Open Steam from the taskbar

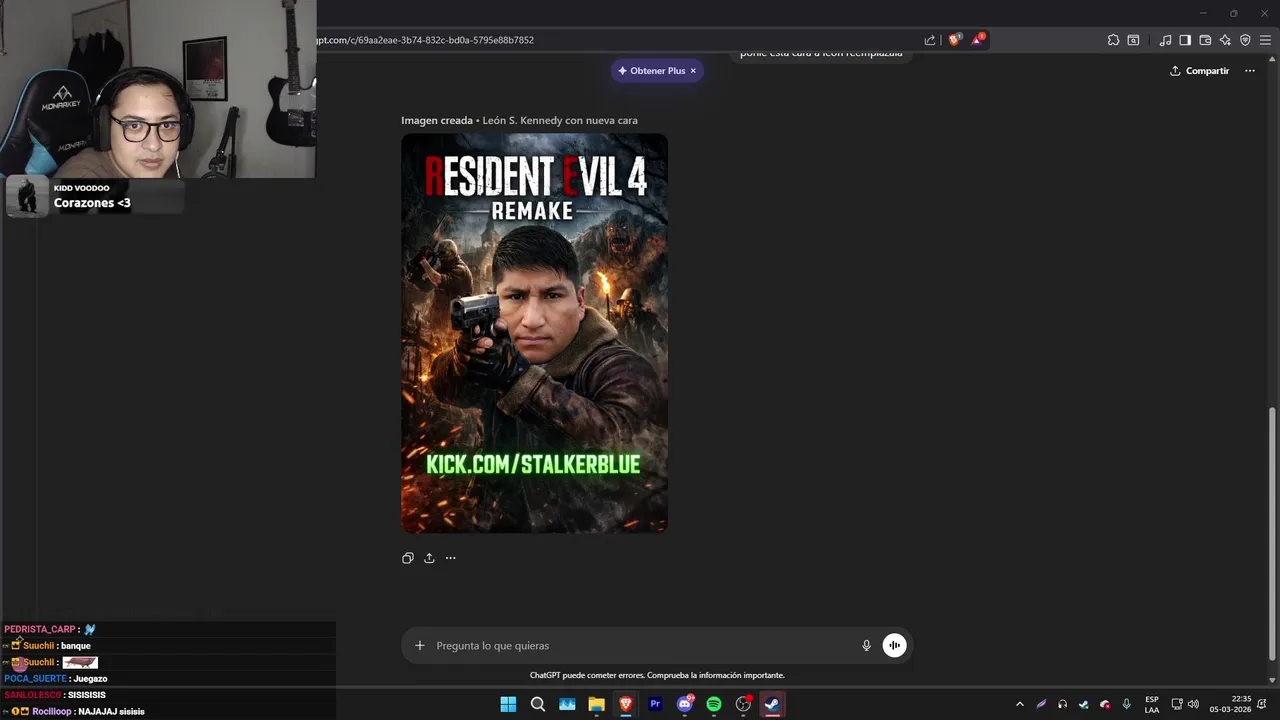pyautogui.click(x=772, y=704)
